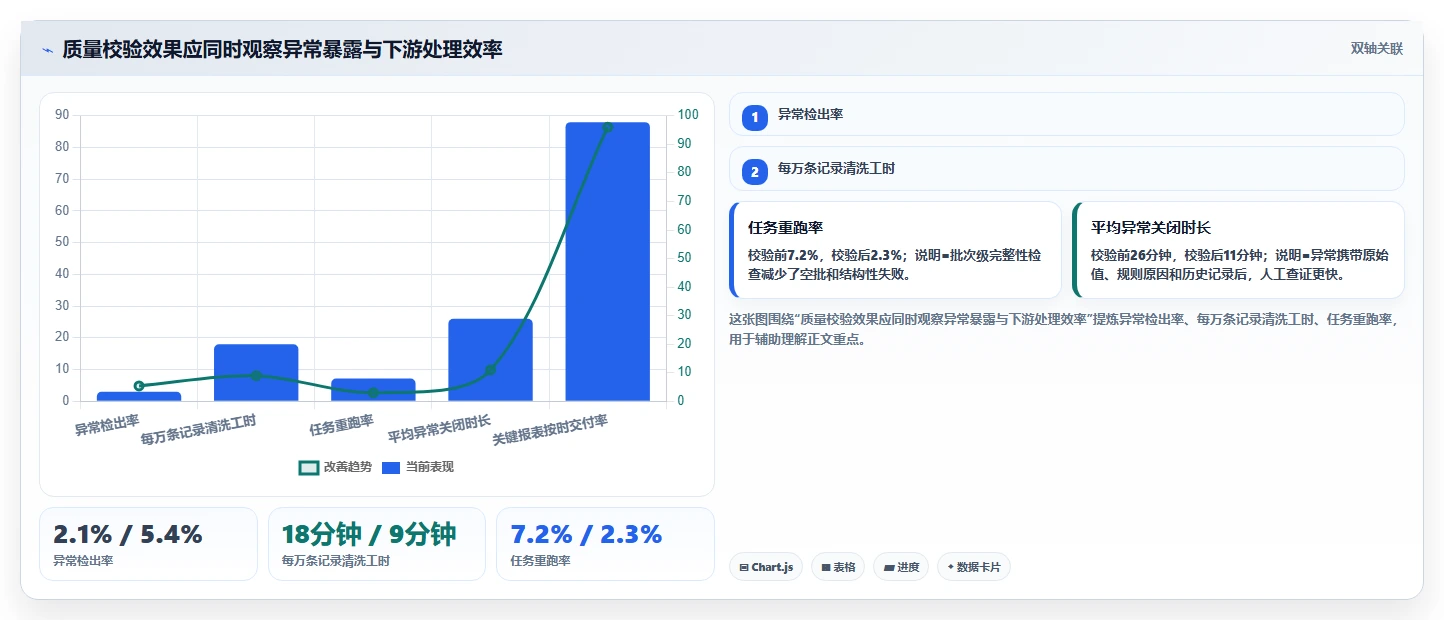The height and width of the screenshot is (620, 1444).
Task: Click the 校验前7.2% description text
Action: tap(895, 265)
